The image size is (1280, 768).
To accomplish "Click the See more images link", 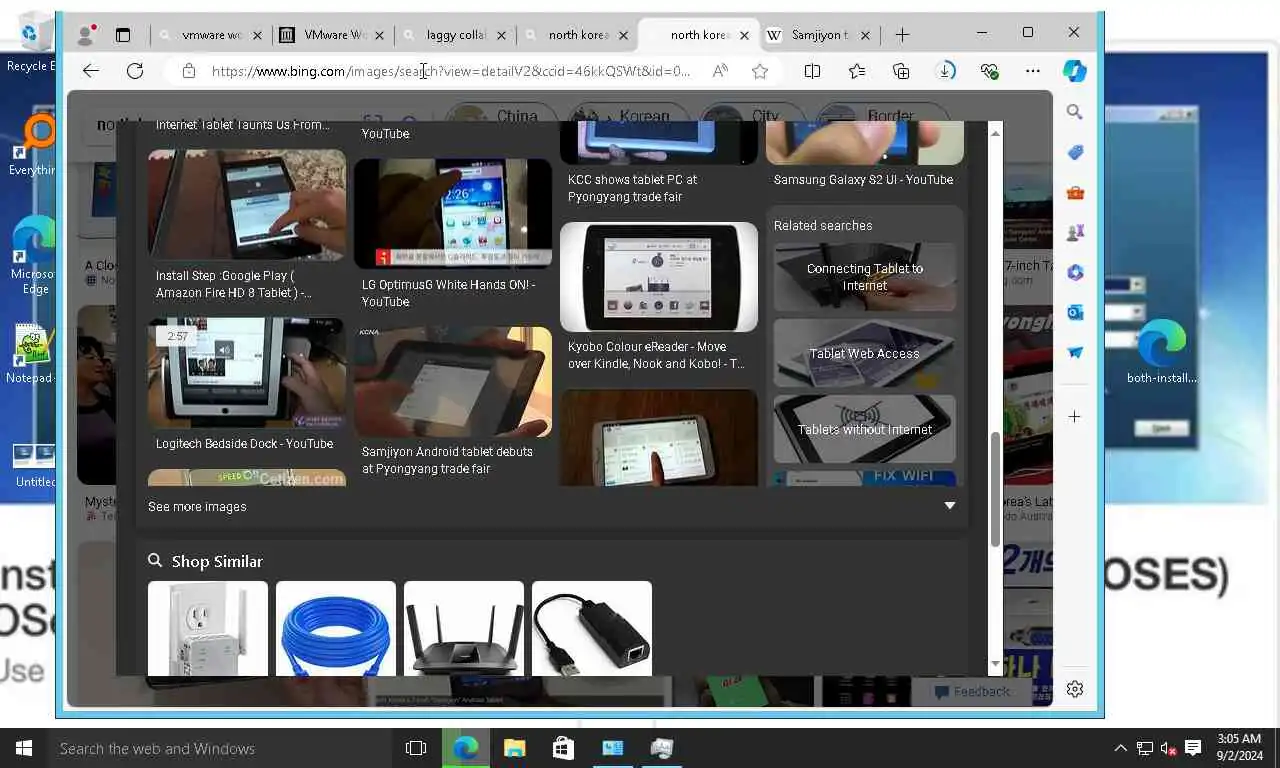I will point(197,507).
